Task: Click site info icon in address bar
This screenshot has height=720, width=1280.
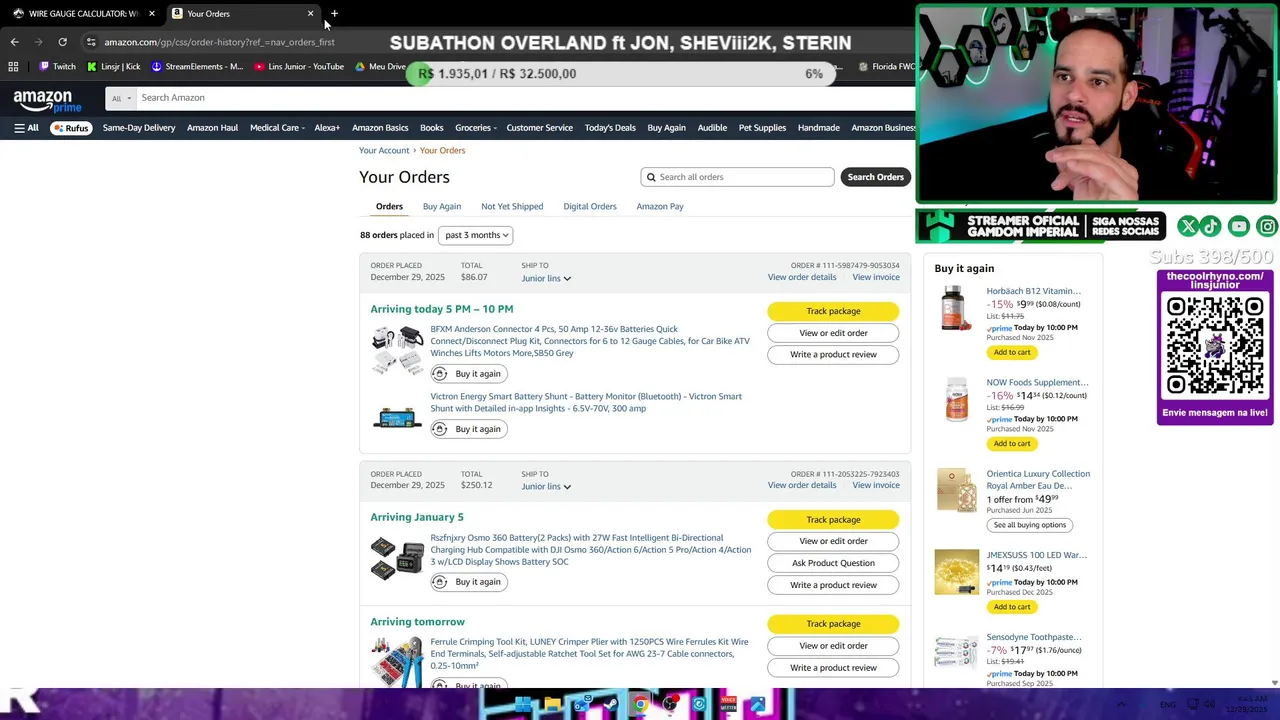Action: coord(91,42)
